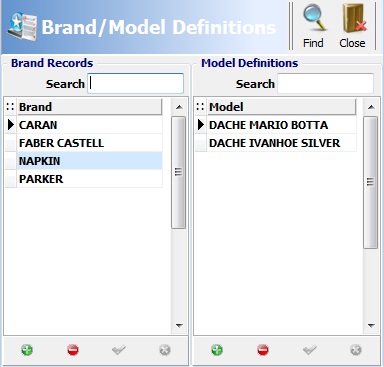Cancel model edit with grey X icon
The height and width of the screenshot is (367, 384).
(x=356, y=350)
